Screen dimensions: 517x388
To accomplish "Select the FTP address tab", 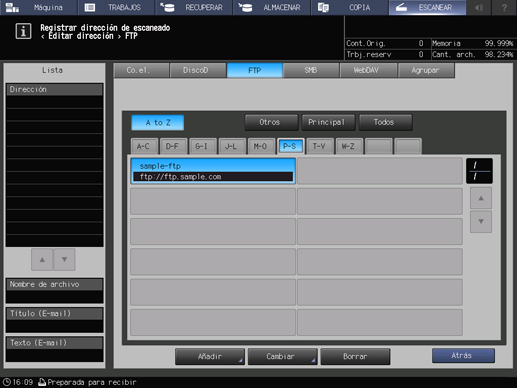I will [255, 70].
